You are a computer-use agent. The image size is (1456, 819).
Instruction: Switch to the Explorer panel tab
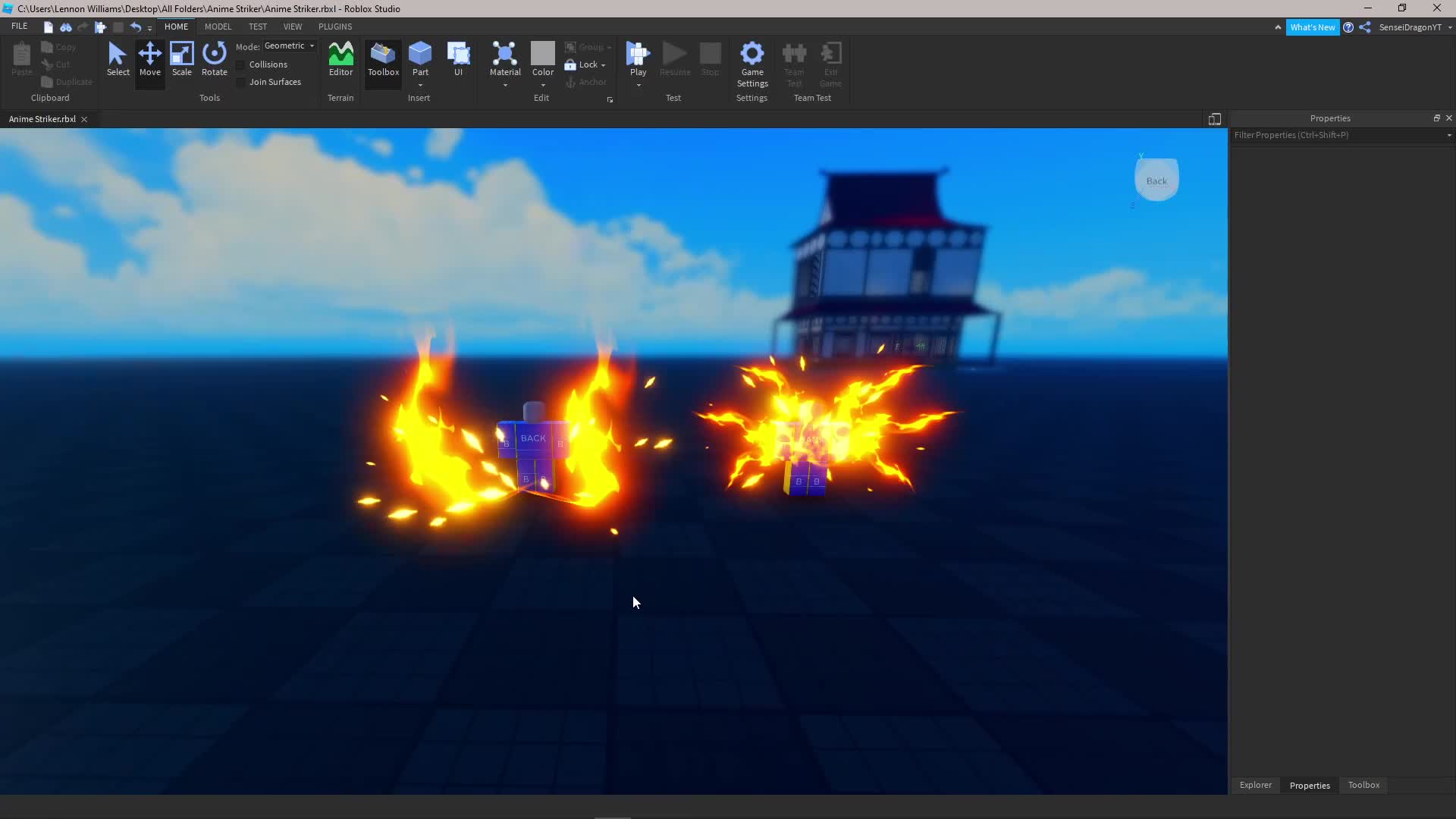(1255, 785)
